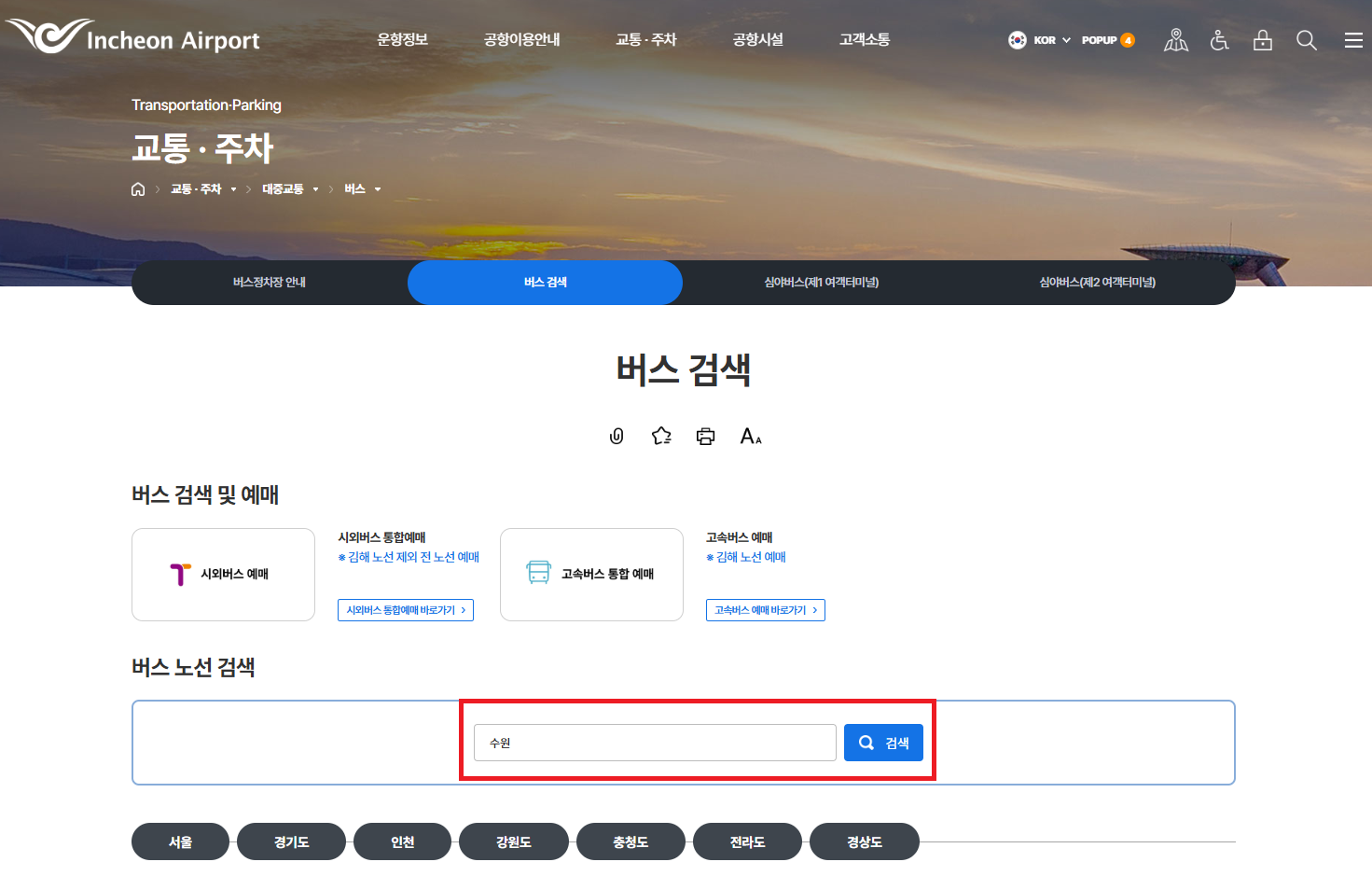1372x876 pixels.
Task: Click the home icon in the breadcrumb
Action: (138, 188)
